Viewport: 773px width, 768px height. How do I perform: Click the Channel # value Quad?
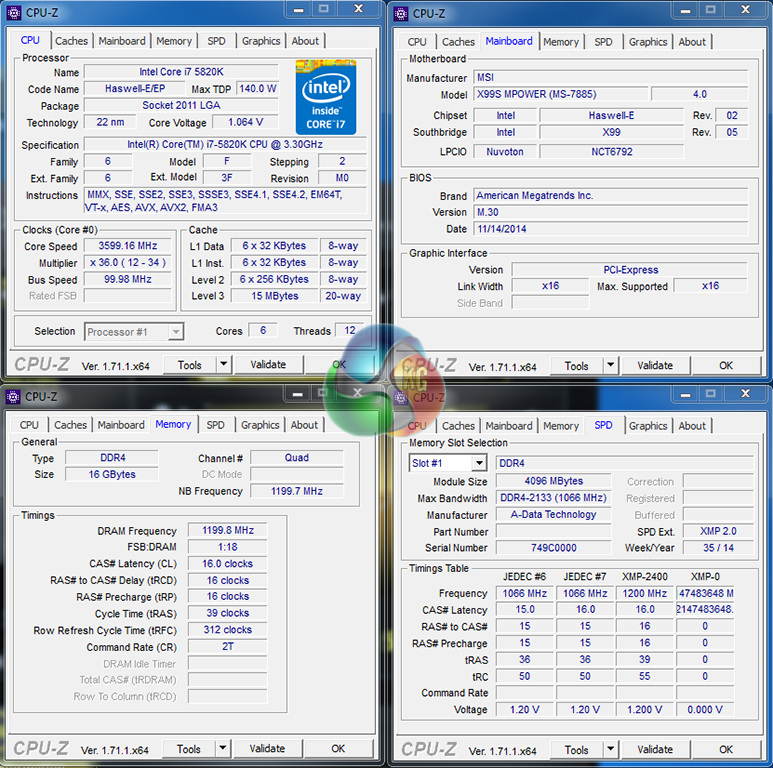(297, 457)
